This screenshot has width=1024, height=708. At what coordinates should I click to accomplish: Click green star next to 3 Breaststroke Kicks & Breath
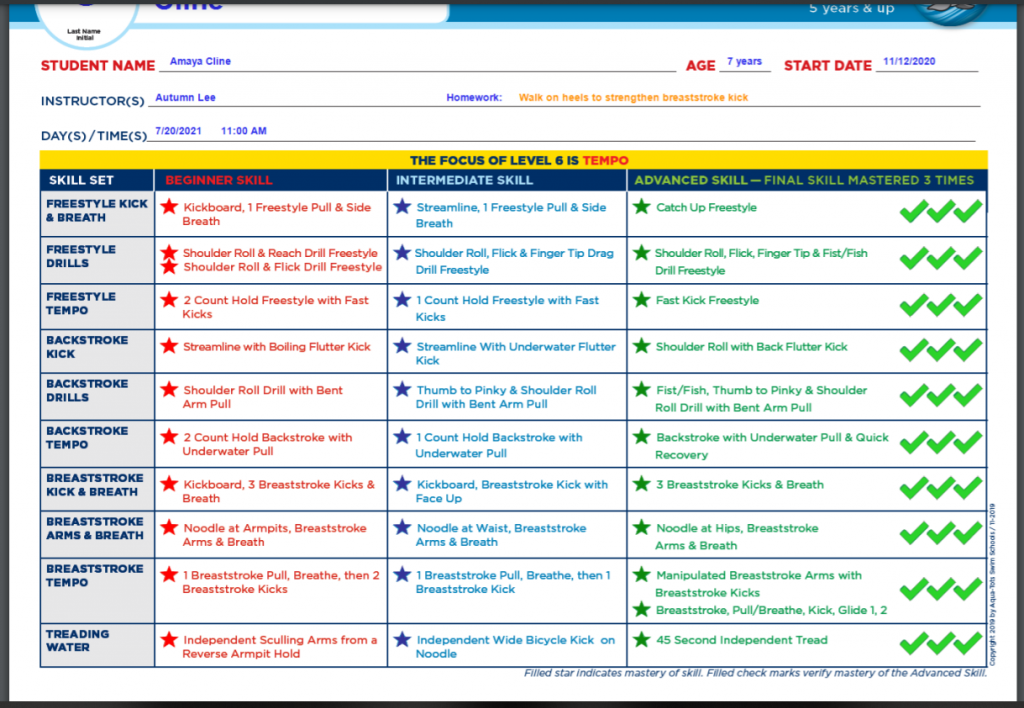pyautogui.click(x=641, y=484)
